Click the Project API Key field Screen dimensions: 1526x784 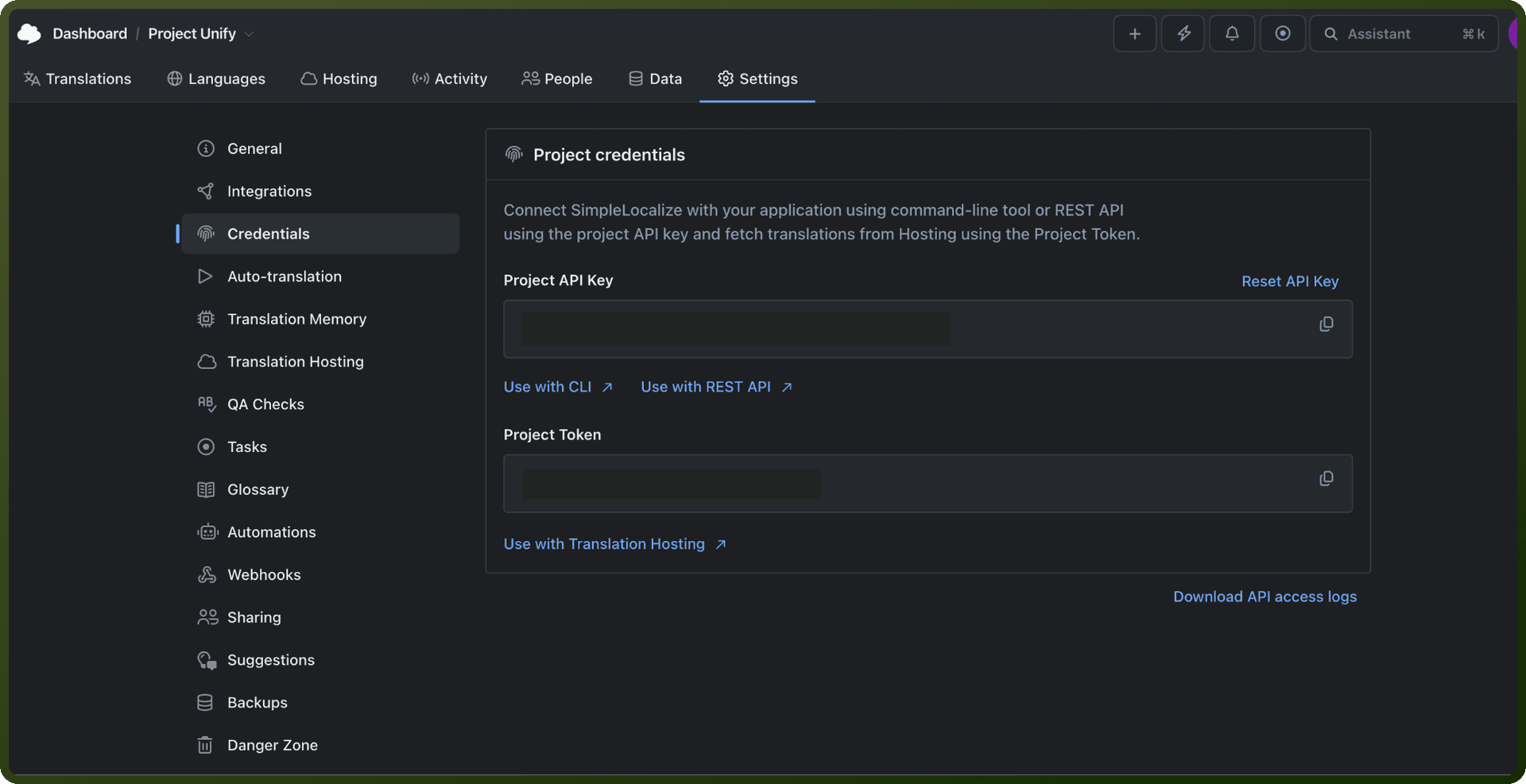(x=928, y=329)
